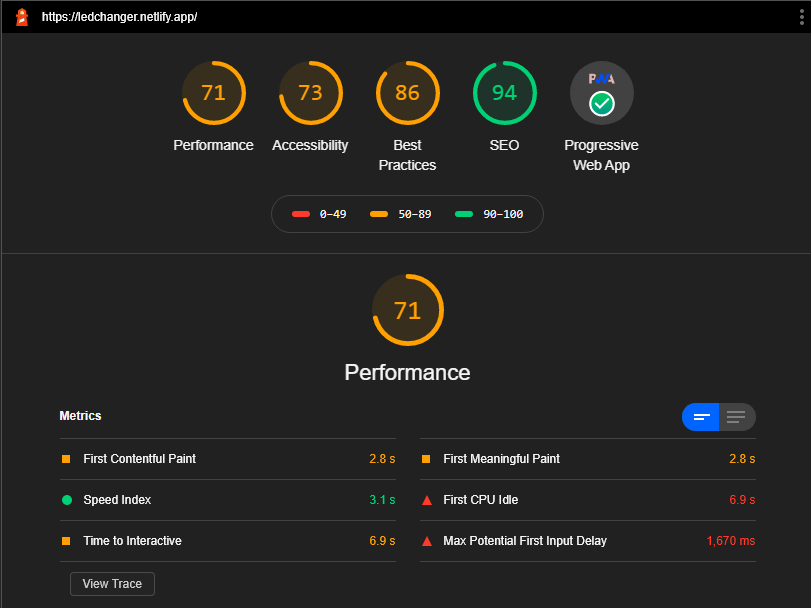Select the Accessibility category label

(310, 145)
